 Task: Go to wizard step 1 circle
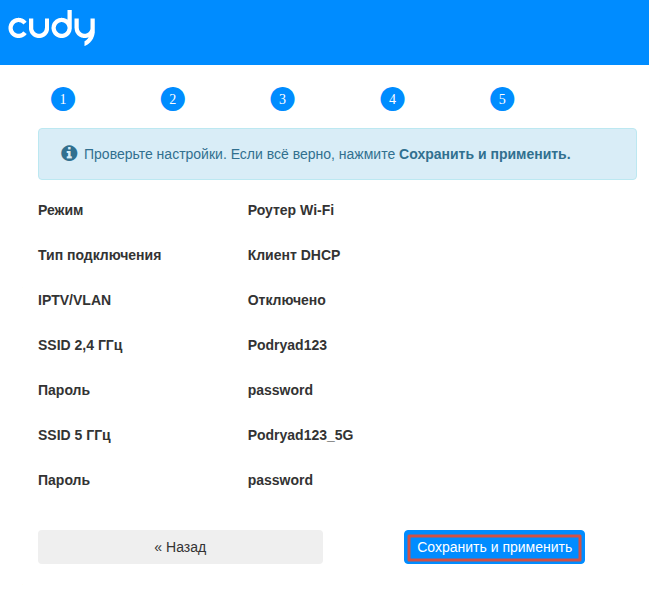tap(63, 99)
